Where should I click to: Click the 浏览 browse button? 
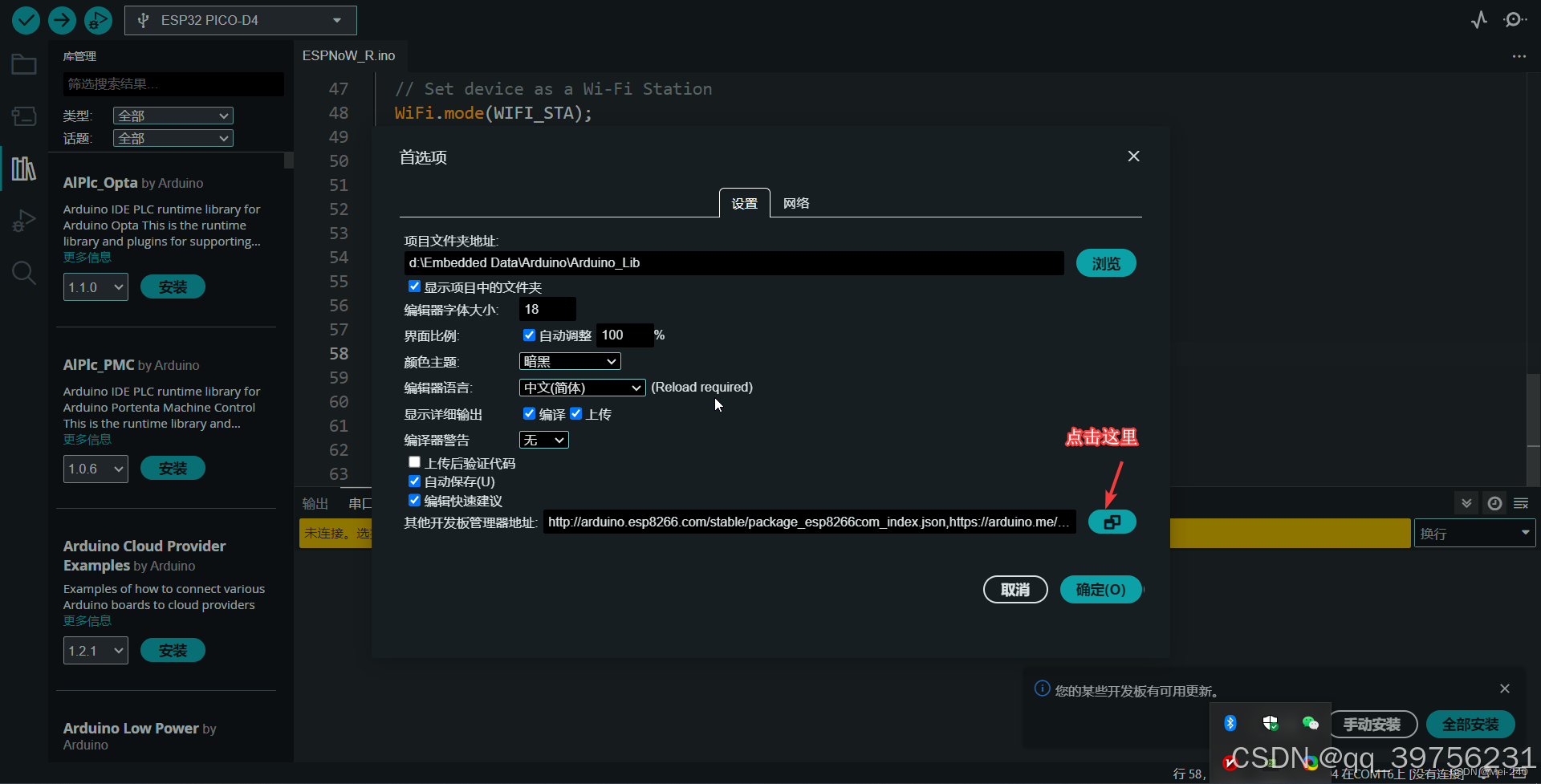(1106, 263)
